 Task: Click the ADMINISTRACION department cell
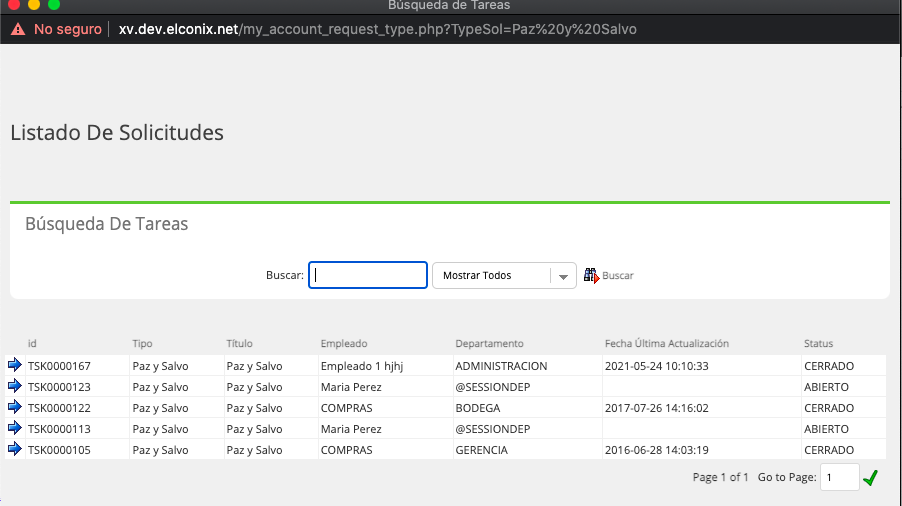[x=501, y=366]
